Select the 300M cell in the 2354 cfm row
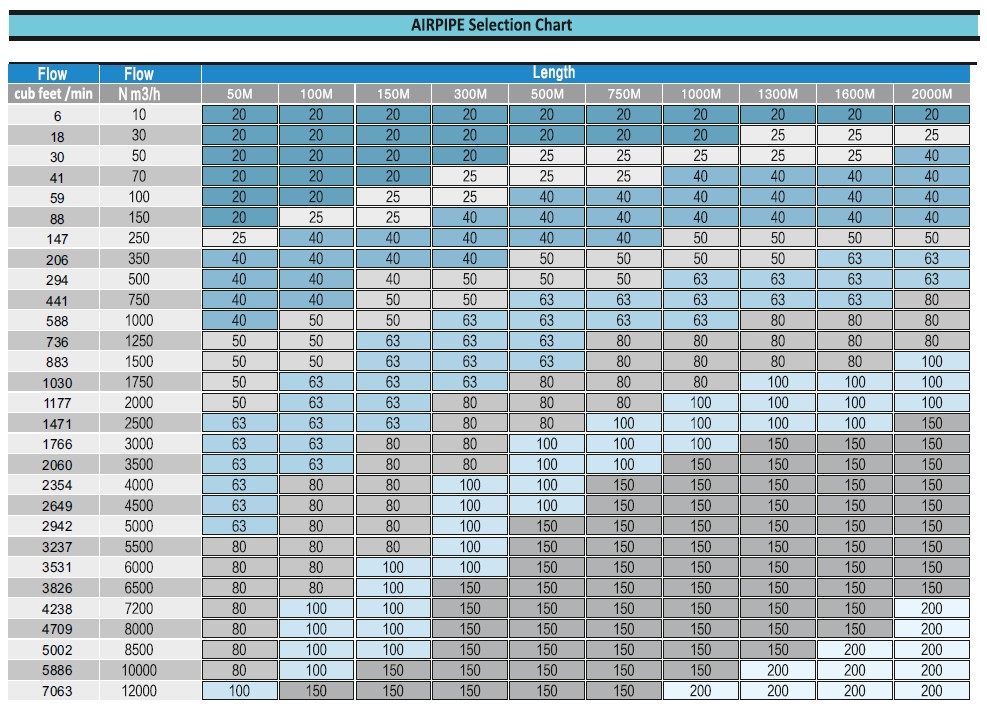The height and width of the screenshot is (707, 987). coord(470,485)
